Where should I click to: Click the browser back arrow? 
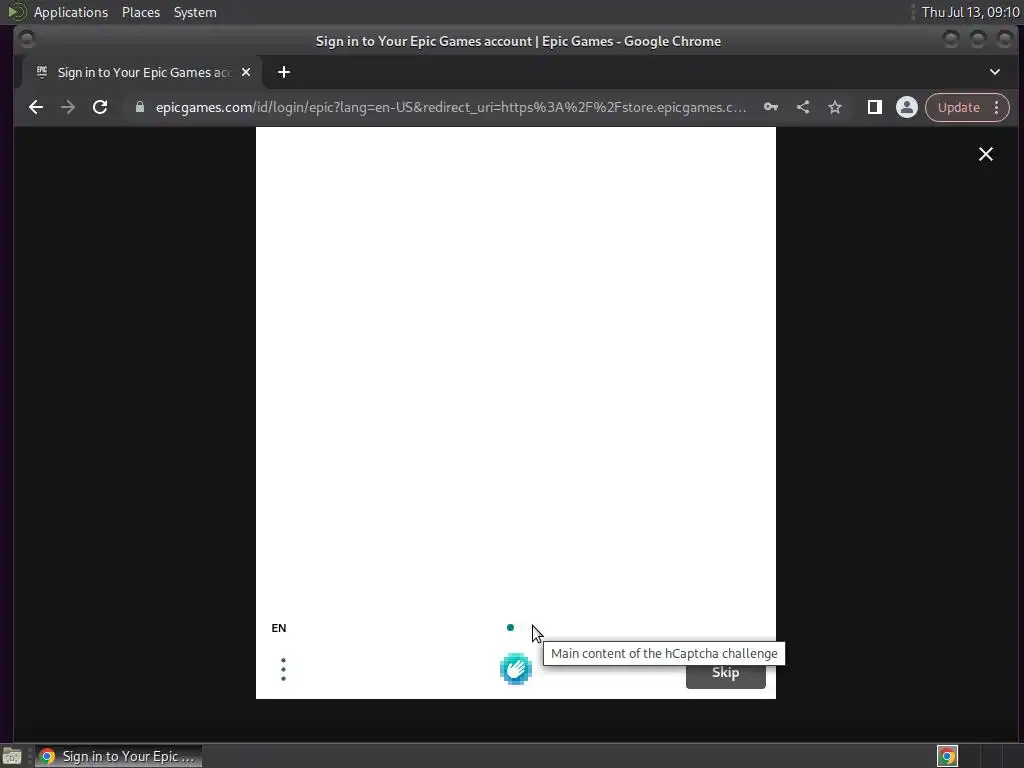coord(36,107)
